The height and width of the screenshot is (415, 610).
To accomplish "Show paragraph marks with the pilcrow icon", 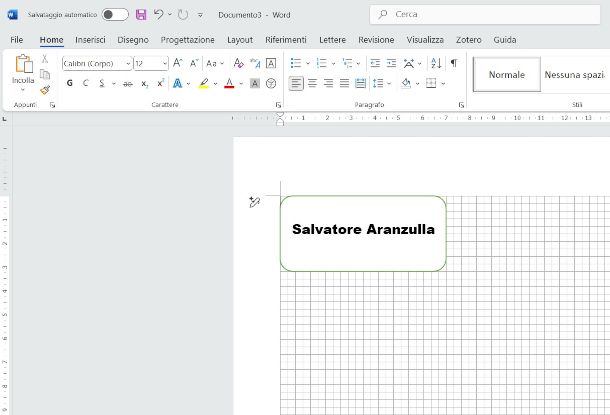I will (453, 62).
